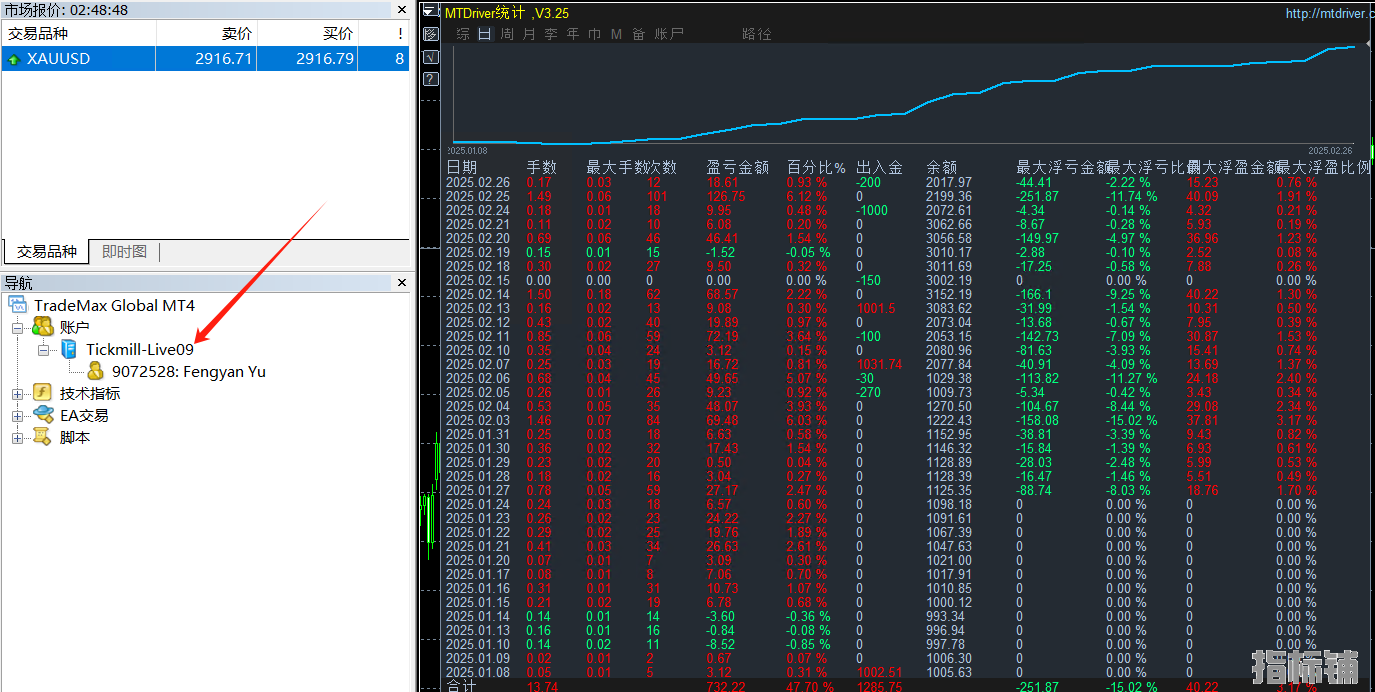
Task: Click the TradeMax Global MT4 terminal icon
Action: (18, 305)
